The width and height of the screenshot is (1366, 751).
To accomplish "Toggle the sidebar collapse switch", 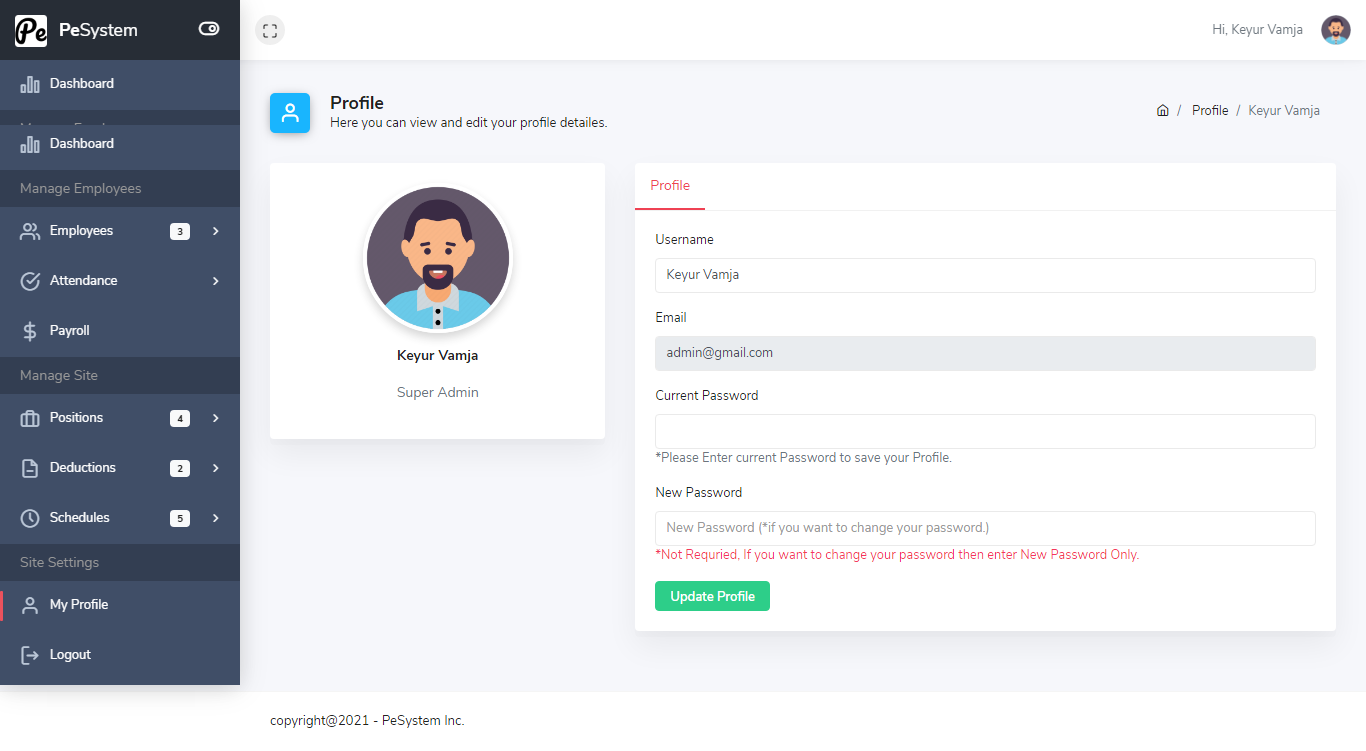I will pyautogui.click(x=208, y=29).
